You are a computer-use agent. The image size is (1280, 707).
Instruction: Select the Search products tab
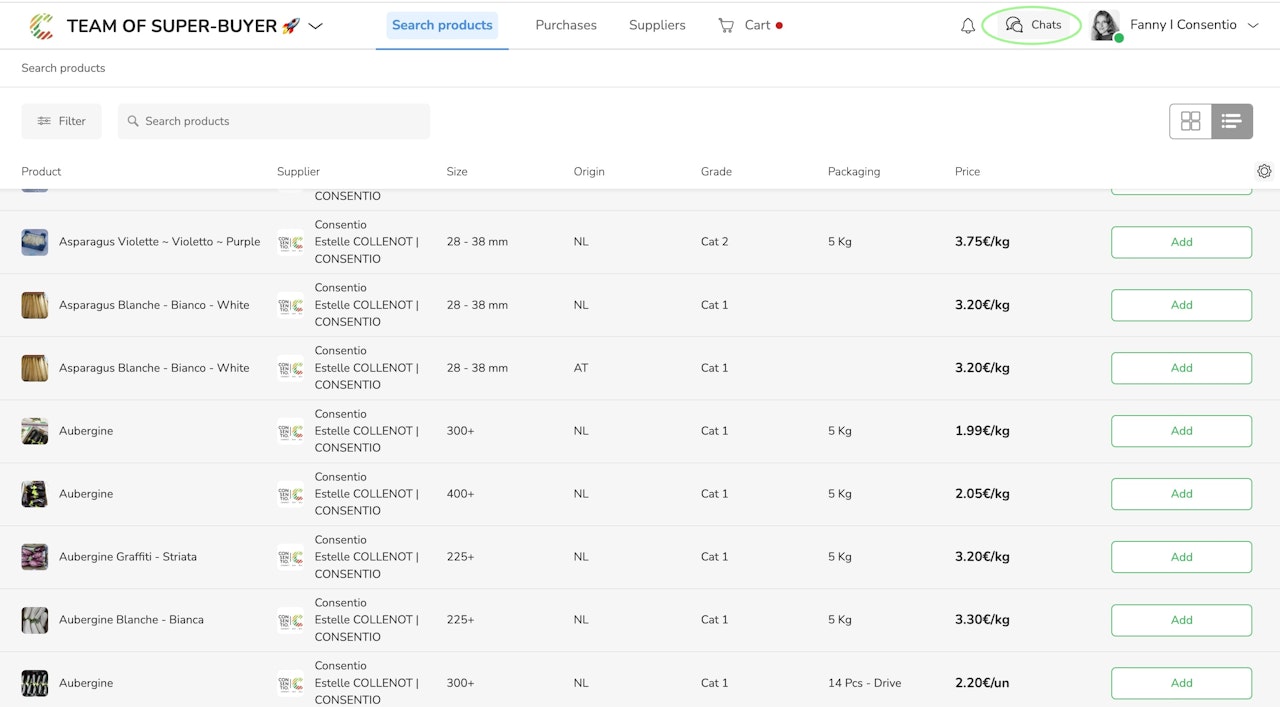442,25
